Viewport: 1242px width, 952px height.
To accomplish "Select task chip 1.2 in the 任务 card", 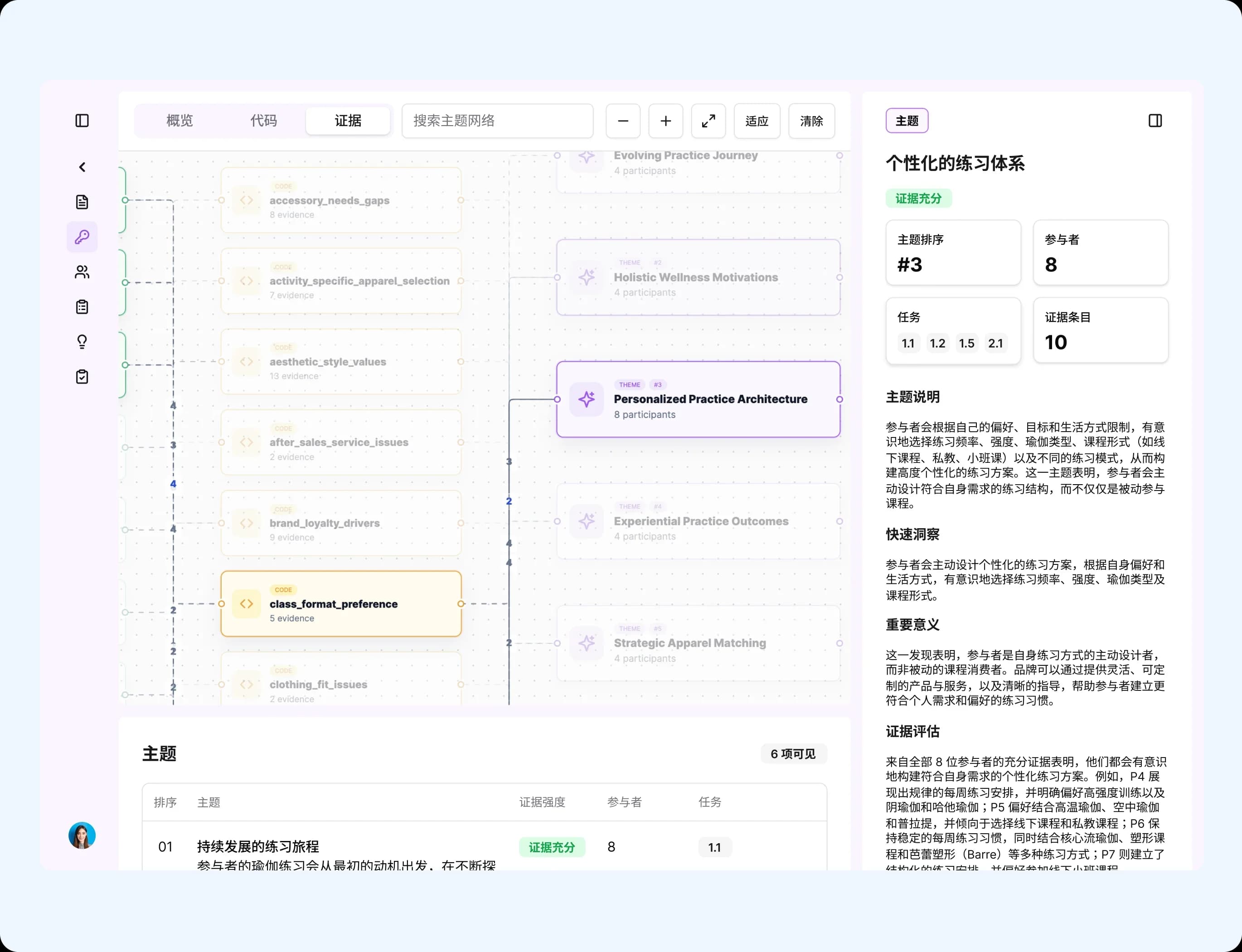I will (937, 344).
